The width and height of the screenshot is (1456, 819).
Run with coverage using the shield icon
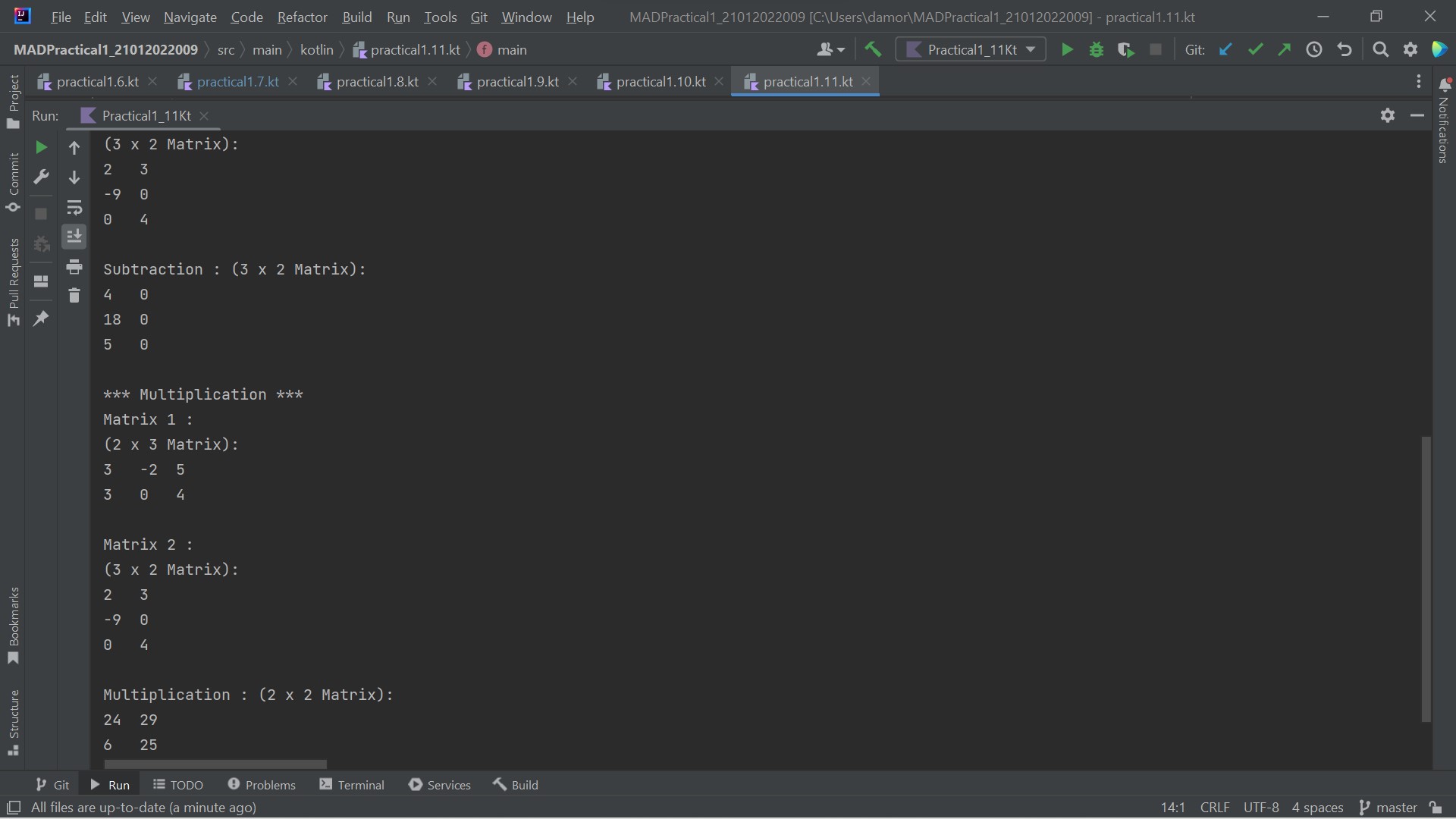[1126, 49]
